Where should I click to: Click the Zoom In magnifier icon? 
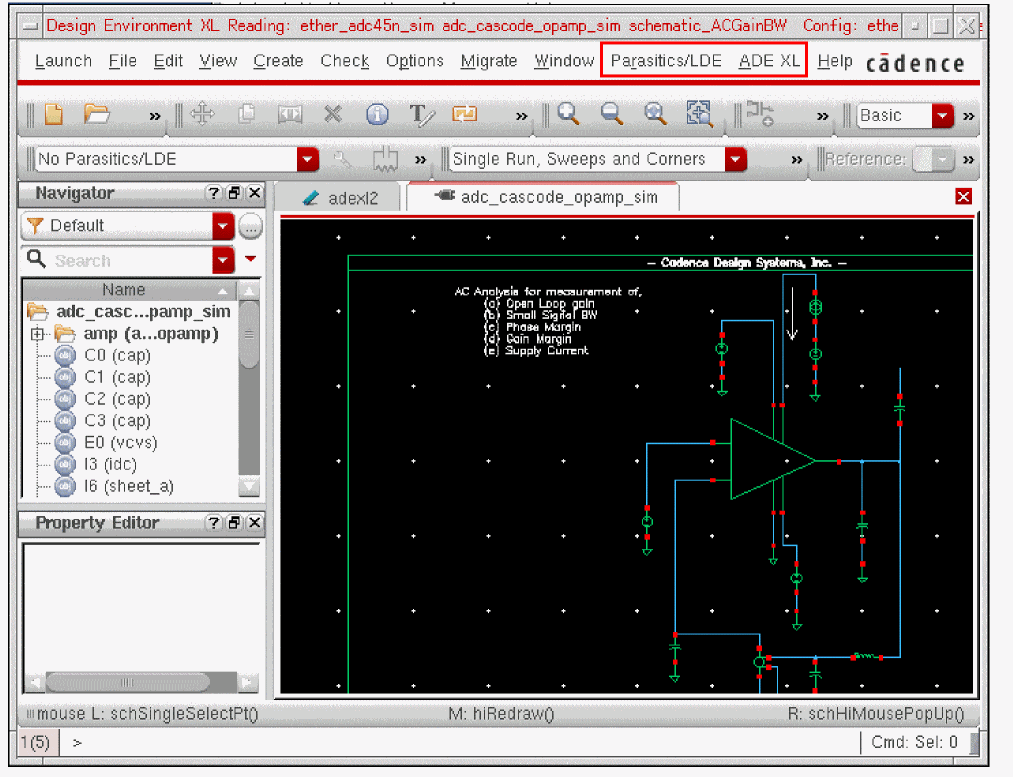coord(569,114)
